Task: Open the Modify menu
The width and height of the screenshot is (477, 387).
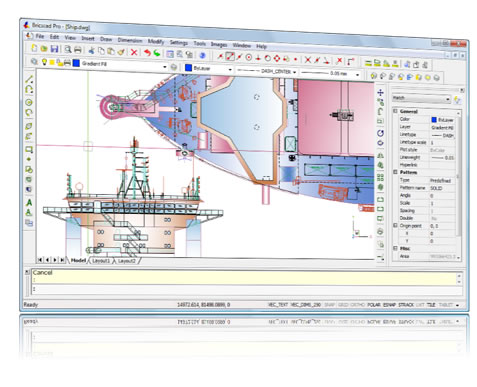Action: coord(156,41)
